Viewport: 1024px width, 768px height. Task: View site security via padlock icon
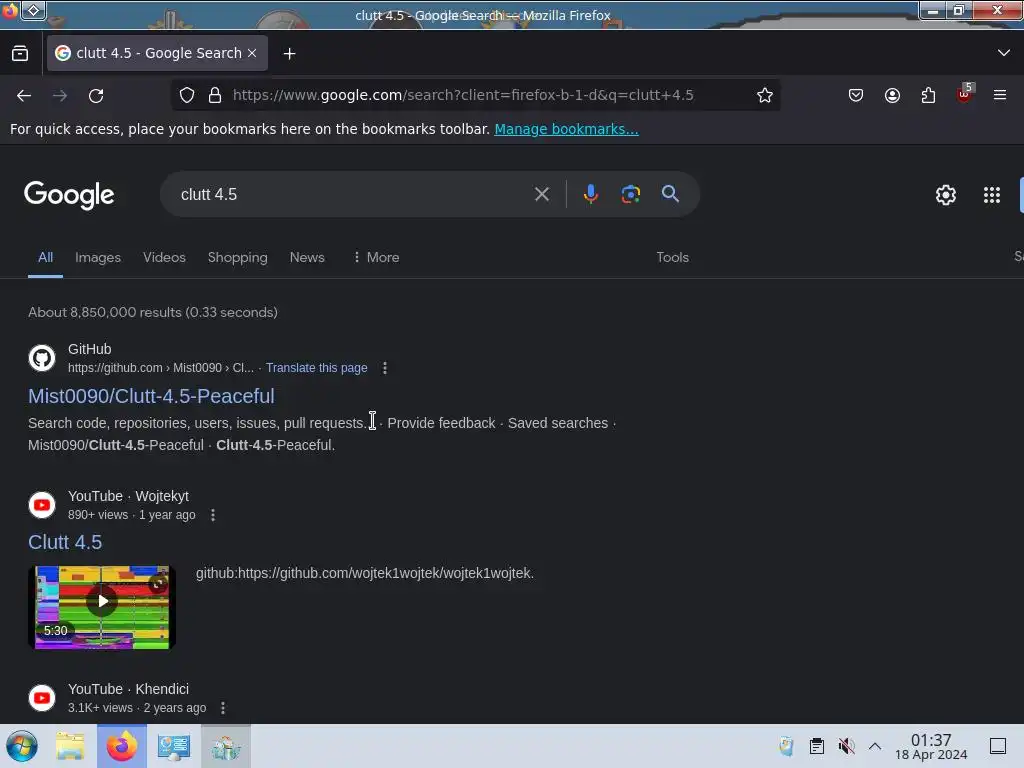point(215,95)
